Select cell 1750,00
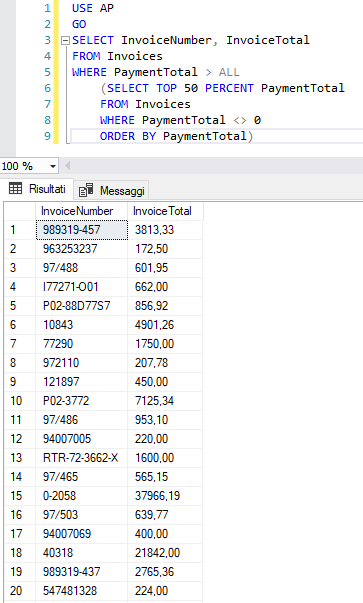Image resolution: width=363 pixels, height=603 pixels. (x=165, y=344)
